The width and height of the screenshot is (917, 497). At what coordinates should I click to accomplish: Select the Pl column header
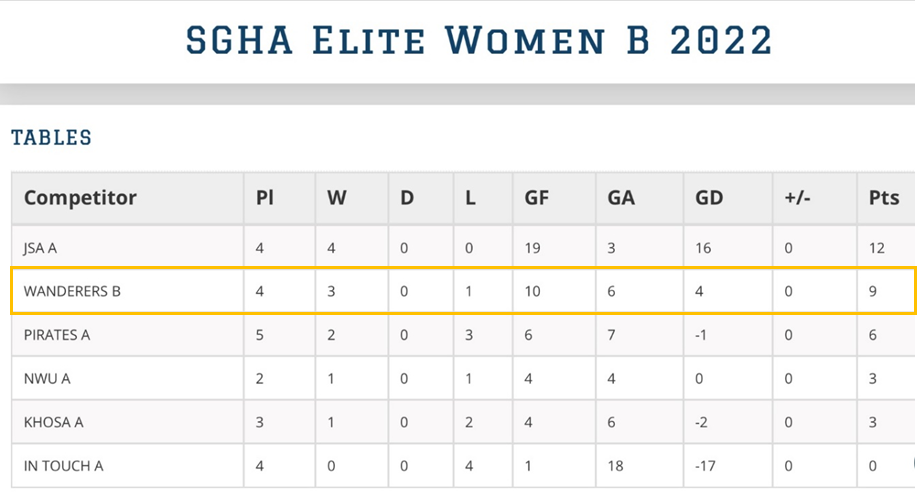264,198
